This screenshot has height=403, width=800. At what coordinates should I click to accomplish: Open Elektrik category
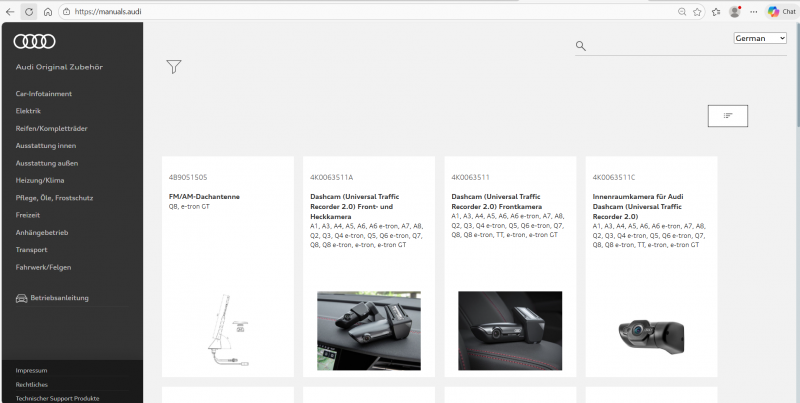tap(28, 111)
